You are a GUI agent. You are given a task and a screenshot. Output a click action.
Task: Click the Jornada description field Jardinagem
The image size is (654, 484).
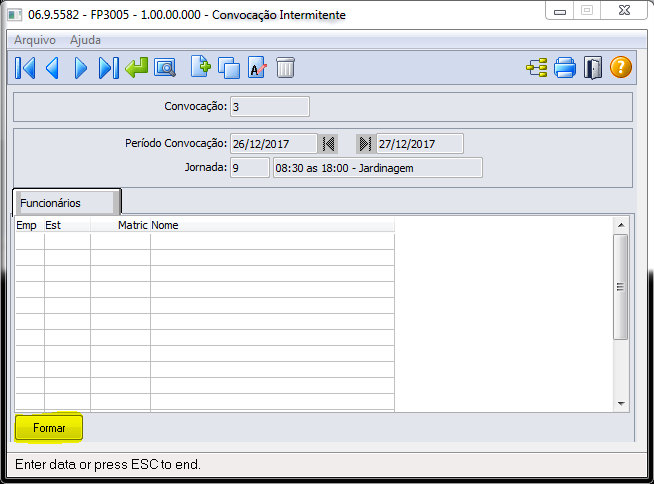point(377,168)
